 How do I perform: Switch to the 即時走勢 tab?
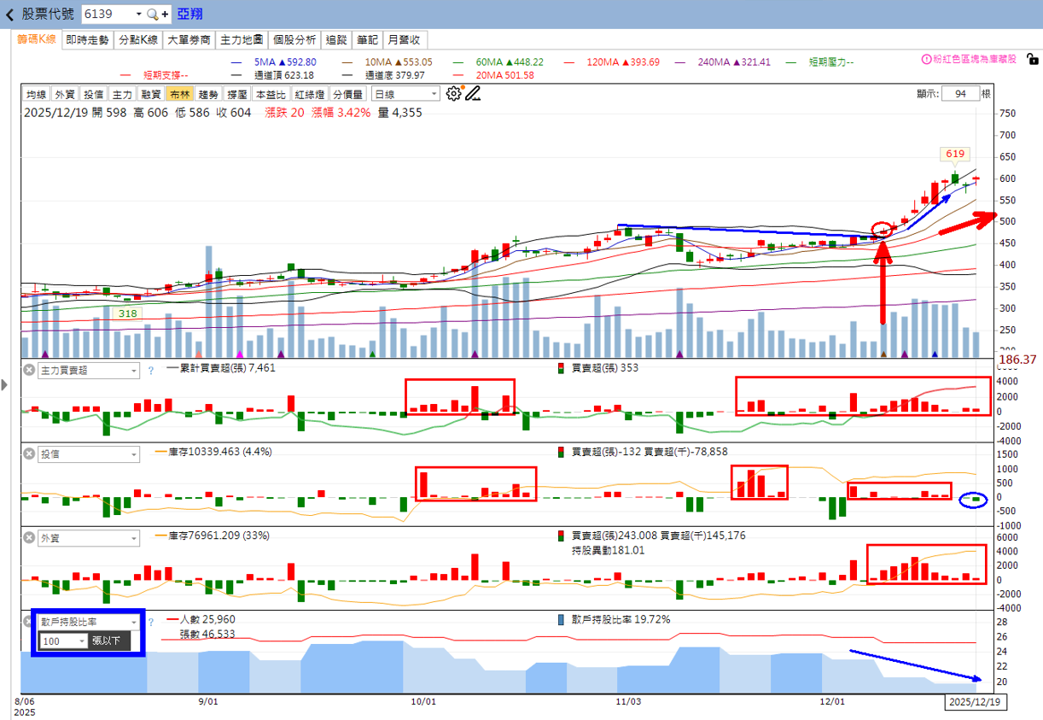[87, 40]
